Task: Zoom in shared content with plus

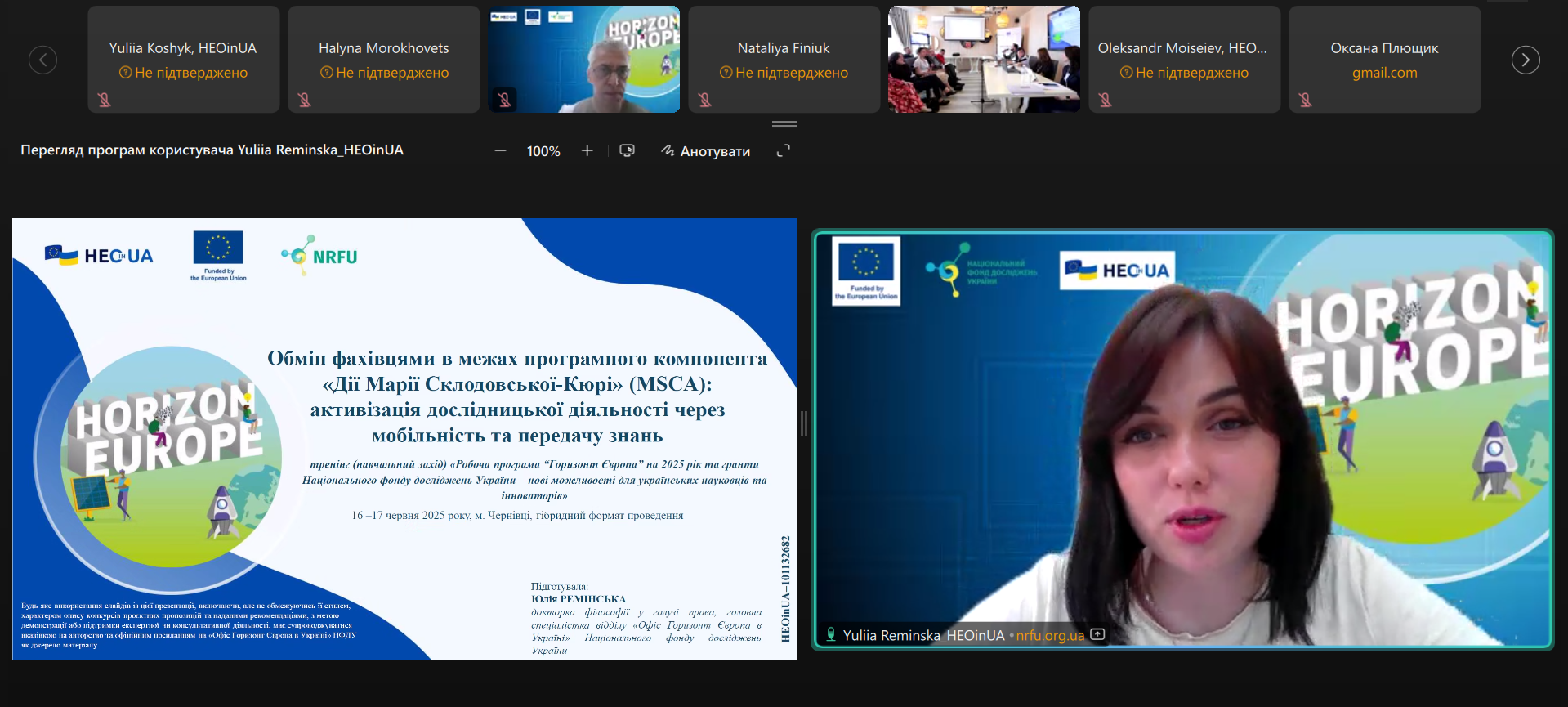Action: [x=587, y=150]
